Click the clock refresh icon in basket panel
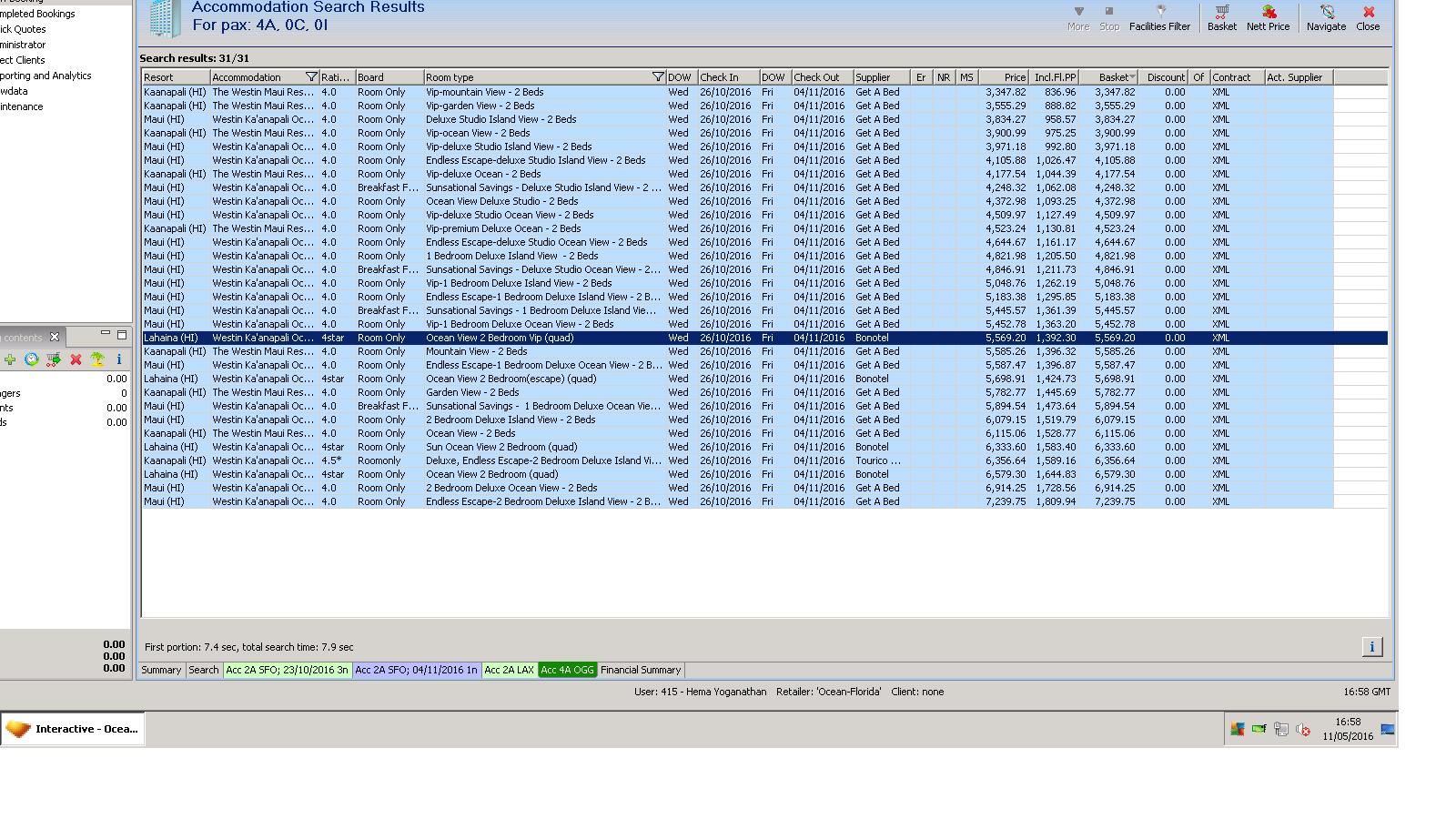 click(32, 359)
